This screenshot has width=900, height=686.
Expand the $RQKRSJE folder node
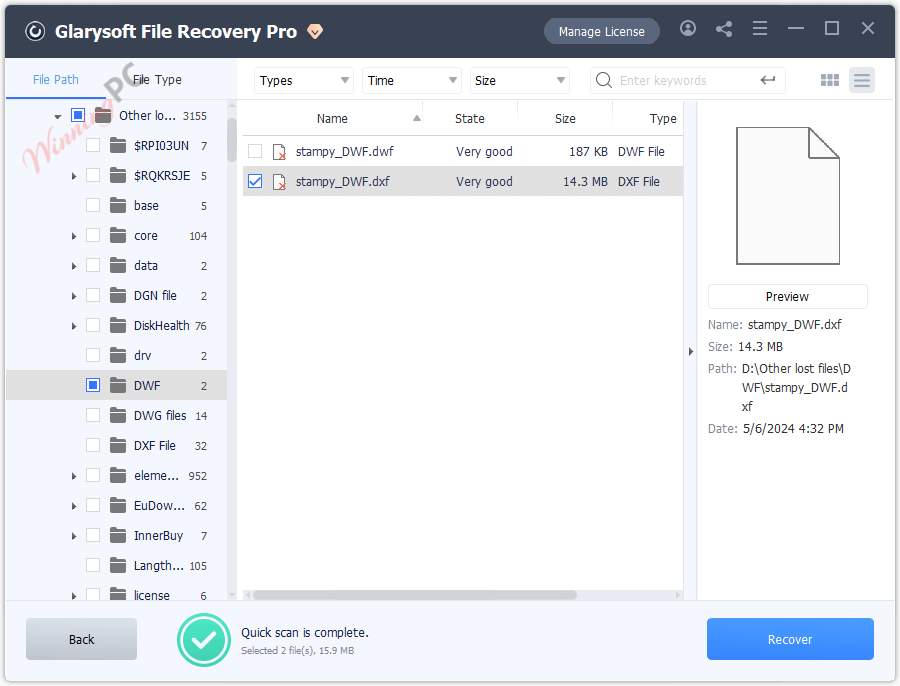coord(73,176)
